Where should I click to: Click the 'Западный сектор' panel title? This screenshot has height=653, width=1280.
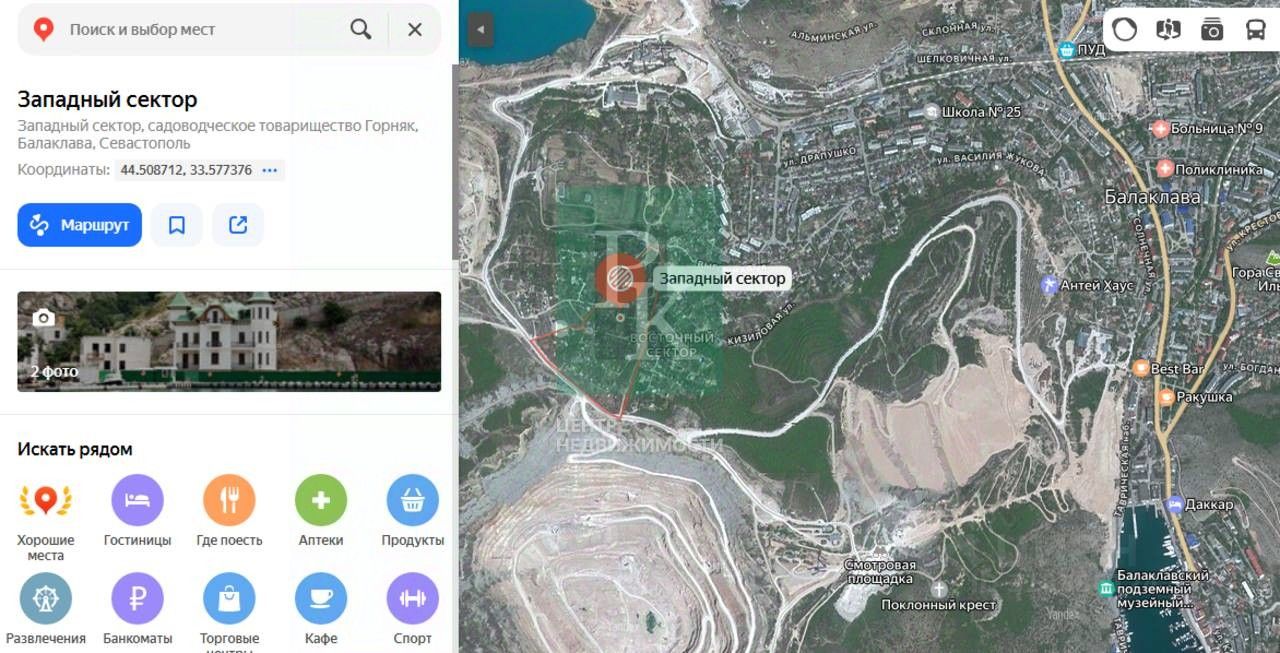point(107,100)
